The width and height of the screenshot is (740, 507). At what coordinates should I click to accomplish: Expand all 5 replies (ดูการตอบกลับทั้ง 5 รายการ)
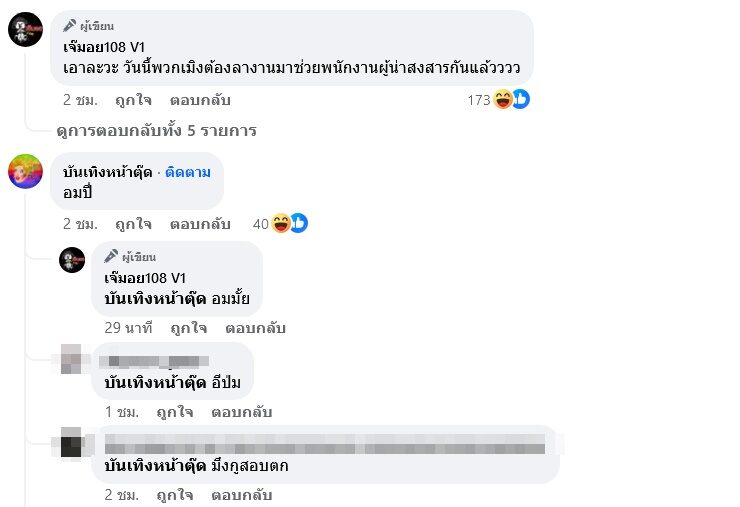click(156, 130)
